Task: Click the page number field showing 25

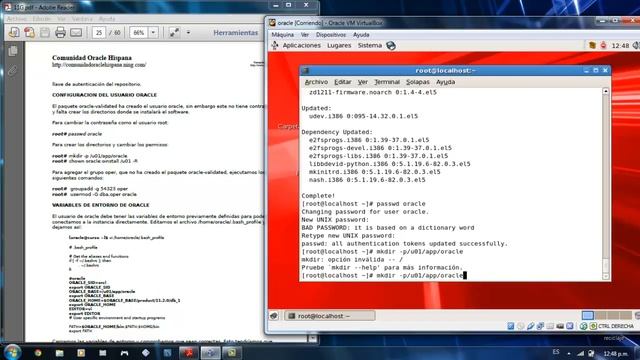Action: click(x=99, y=33)
